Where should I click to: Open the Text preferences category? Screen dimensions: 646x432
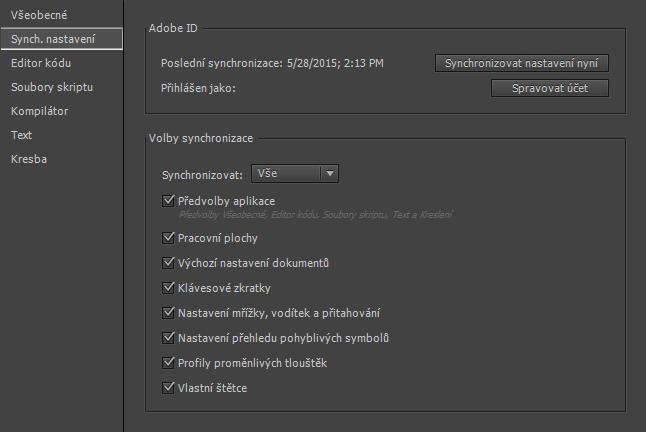22,134
